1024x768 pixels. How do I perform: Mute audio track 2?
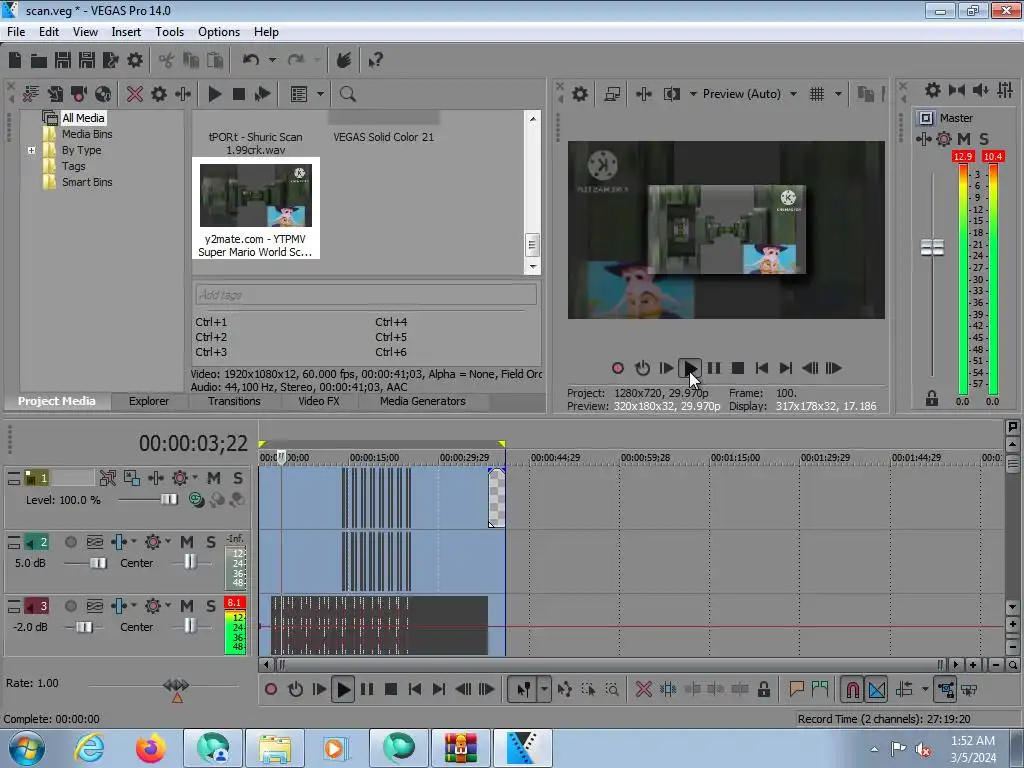tap(187, 542)
